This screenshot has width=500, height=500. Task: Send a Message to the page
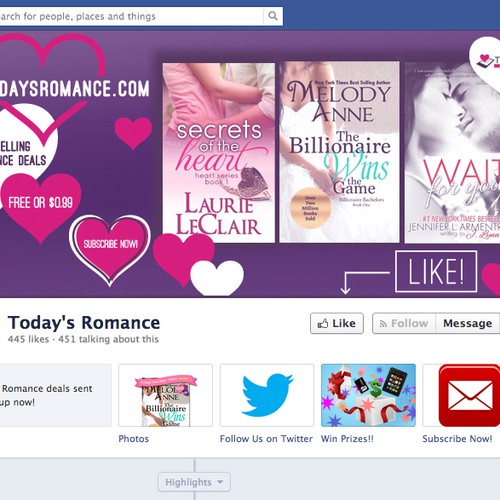[467, 323]
